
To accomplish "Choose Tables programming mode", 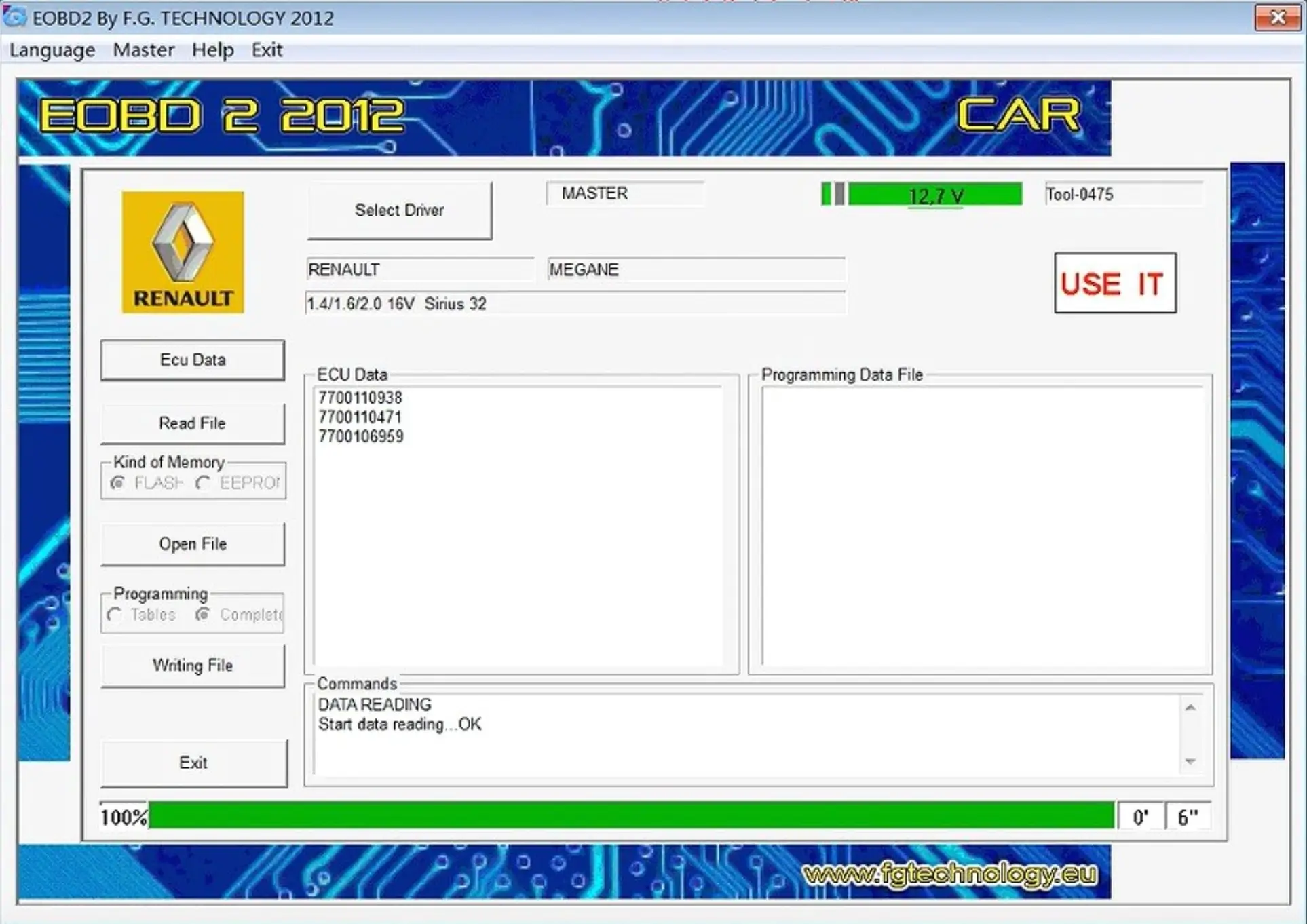I will [x=115, y=615].
